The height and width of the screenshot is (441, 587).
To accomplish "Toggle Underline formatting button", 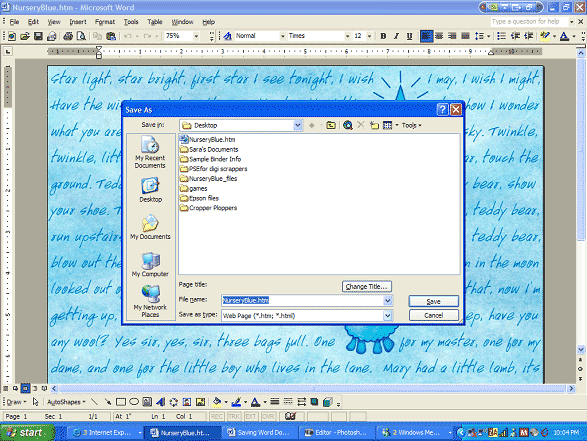I will click(409, 36).
